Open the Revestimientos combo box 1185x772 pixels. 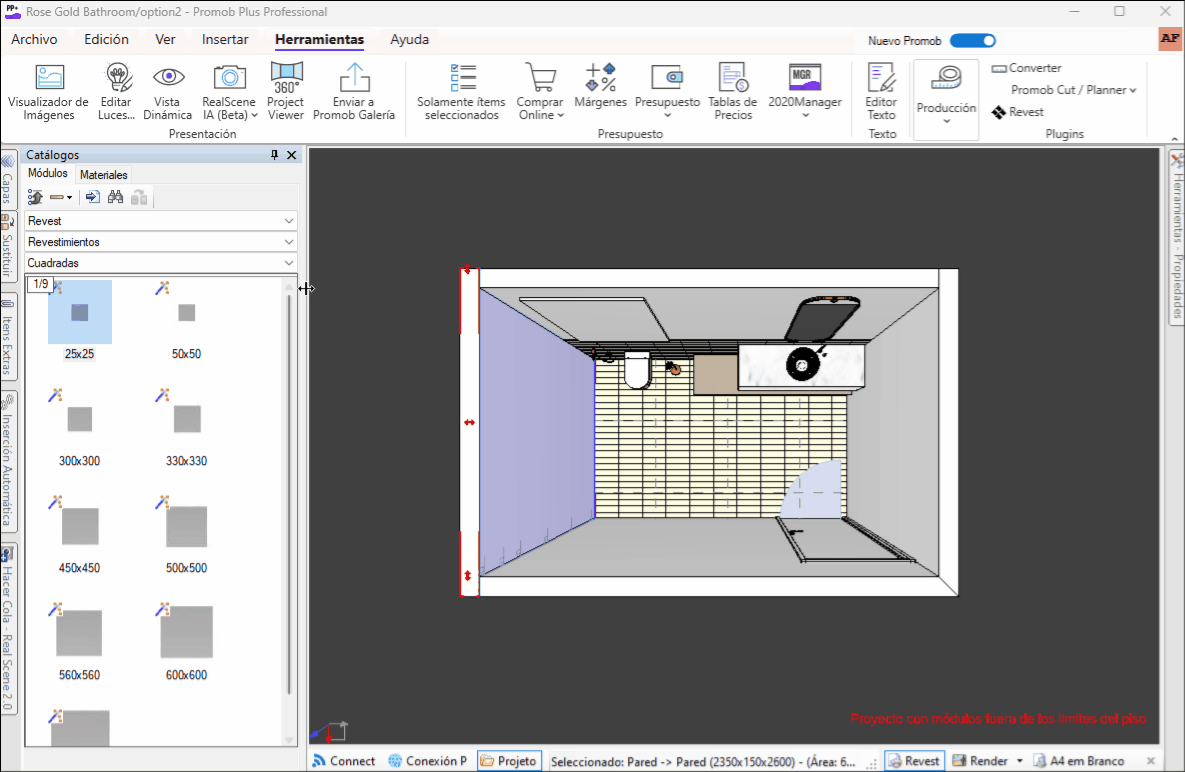160,242
